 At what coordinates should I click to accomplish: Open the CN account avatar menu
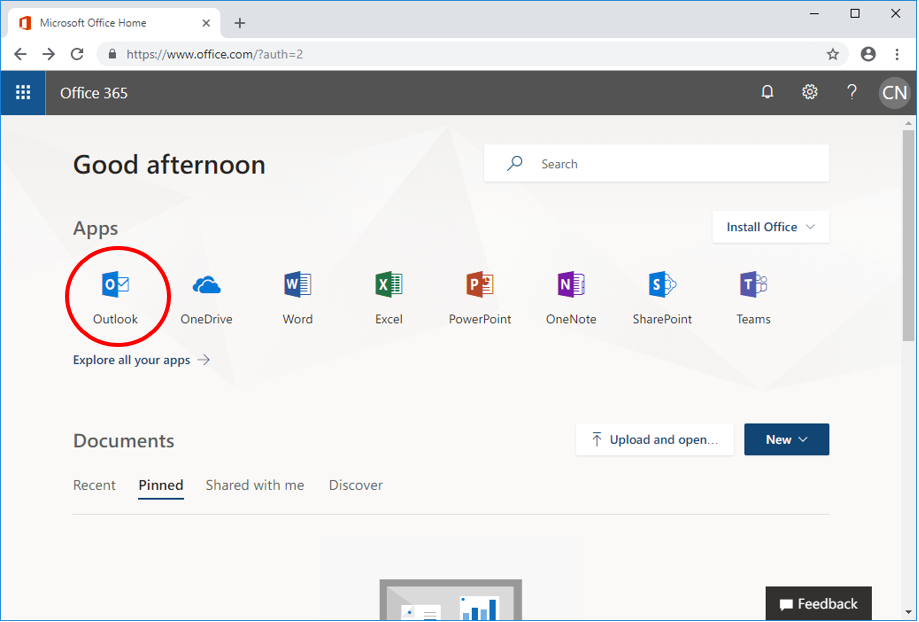pos(894,93)
